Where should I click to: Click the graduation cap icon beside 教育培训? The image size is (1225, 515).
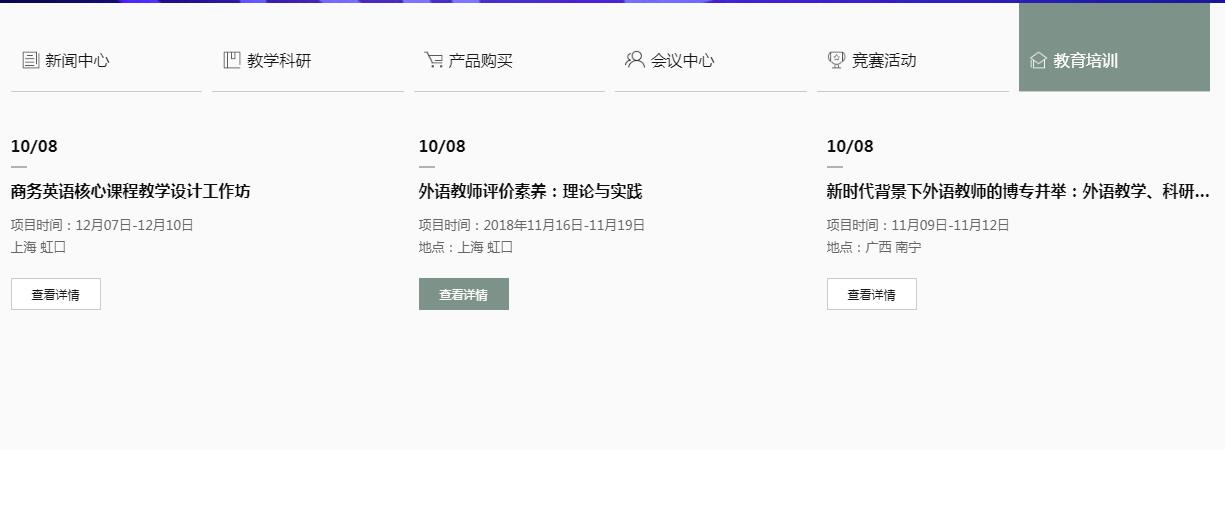(x=1038, y=60)
